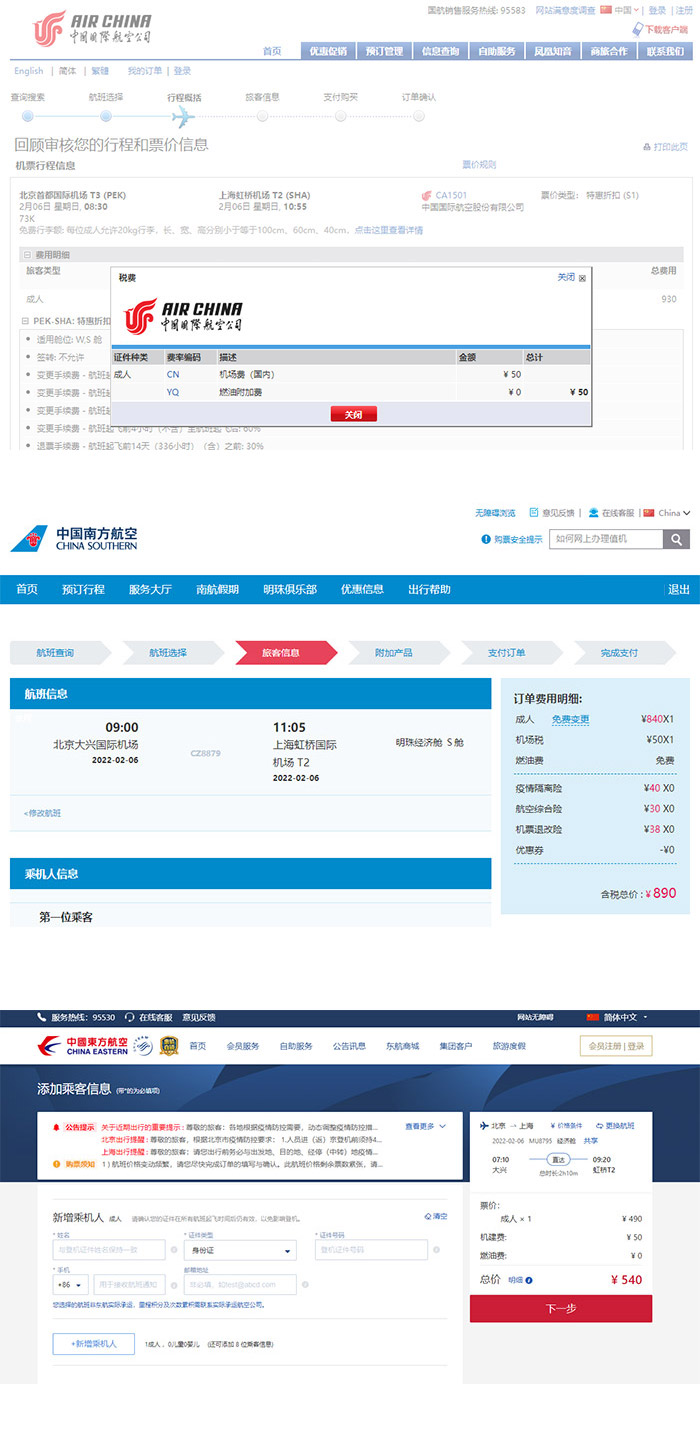Click the 下载客户端 phone icon link
The image size is (700, 1432).
click(x=638, y=30)
